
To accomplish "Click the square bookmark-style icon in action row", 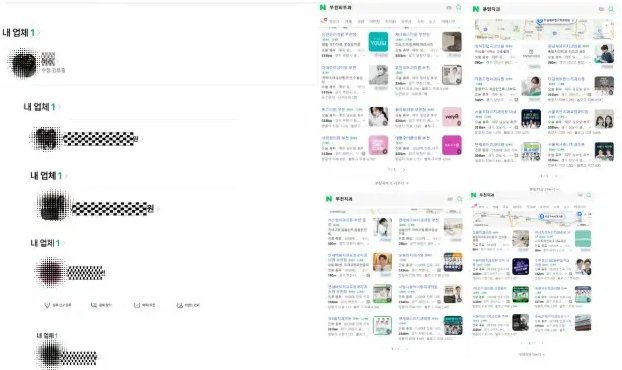I will tap(137, 305).
